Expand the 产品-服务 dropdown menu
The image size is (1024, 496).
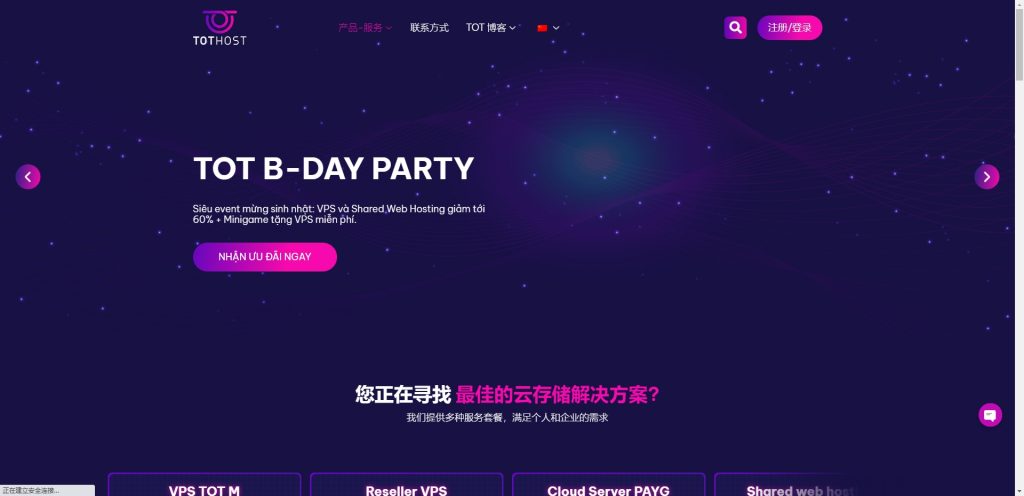click(x=365, y=28)
